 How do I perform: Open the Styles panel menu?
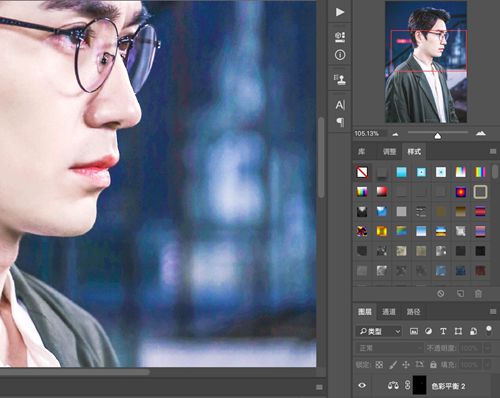coord(493,152)
